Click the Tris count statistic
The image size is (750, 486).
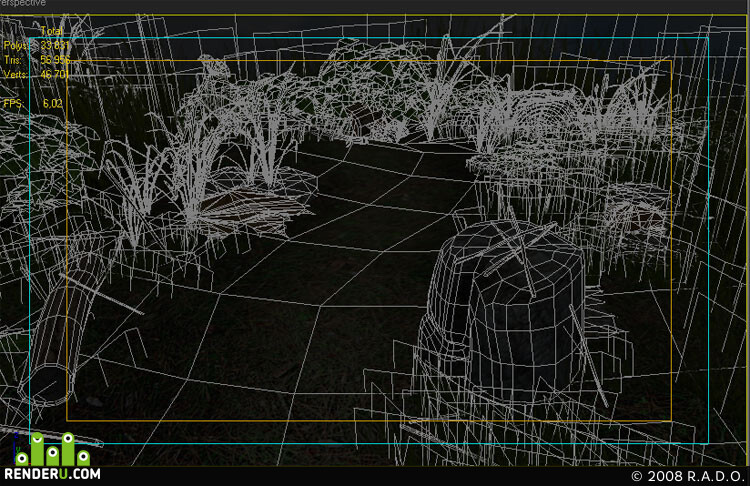(x=55, y=60)
